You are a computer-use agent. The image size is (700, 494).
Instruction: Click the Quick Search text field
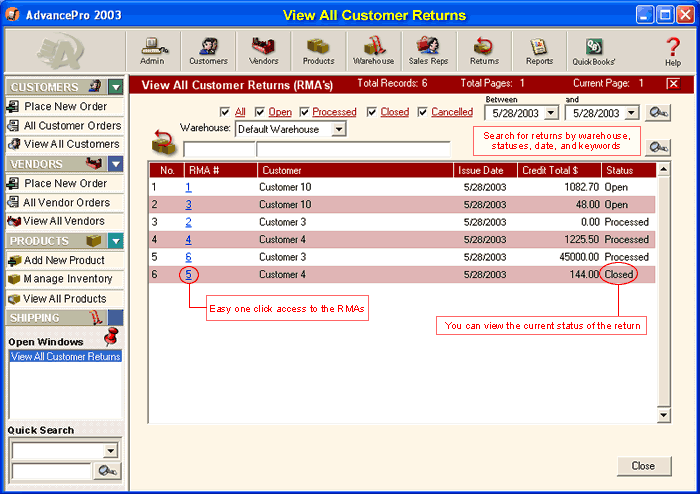click(51, 471)
